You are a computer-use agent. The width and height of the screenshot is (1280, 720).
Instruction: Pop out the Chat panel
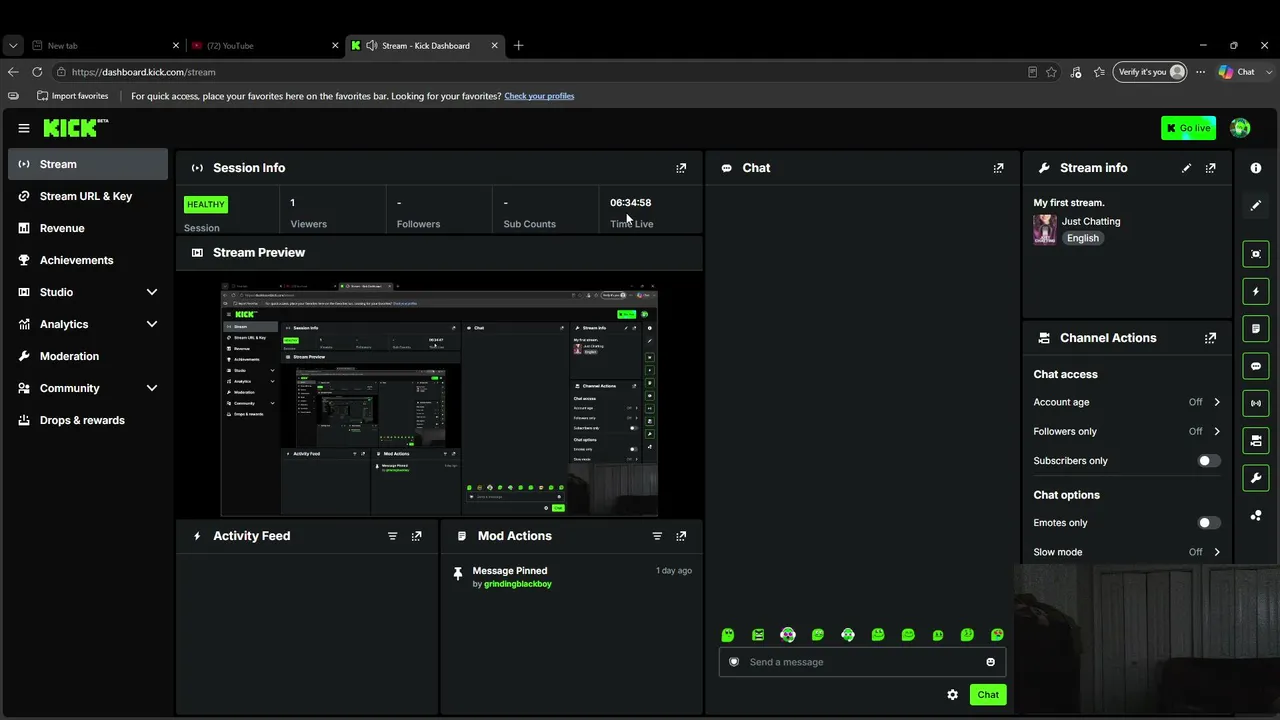pyautogui.click(x=998, y=168)
